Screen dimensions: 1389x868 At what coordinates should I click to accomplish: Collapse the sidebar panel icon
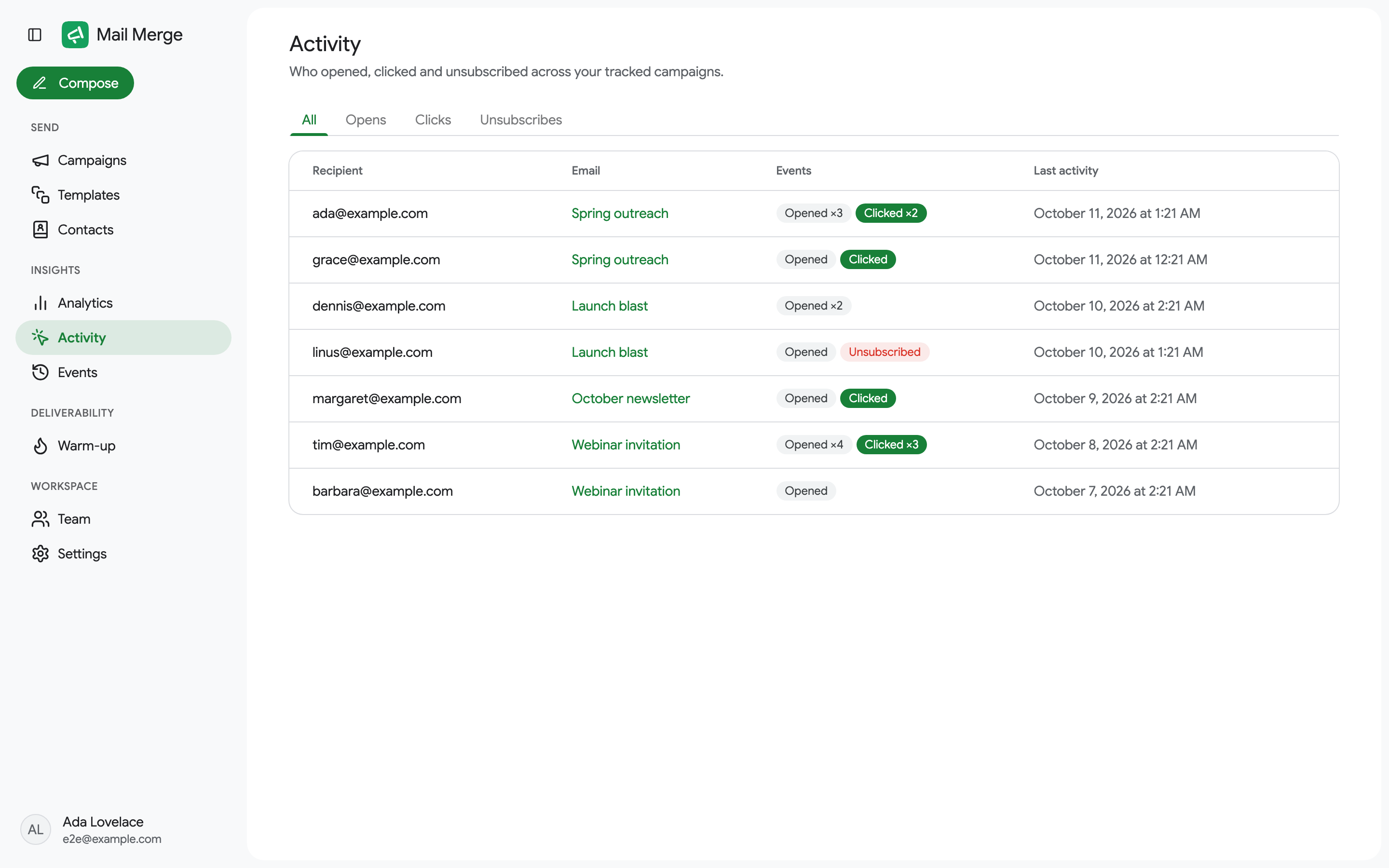(34, 35)
